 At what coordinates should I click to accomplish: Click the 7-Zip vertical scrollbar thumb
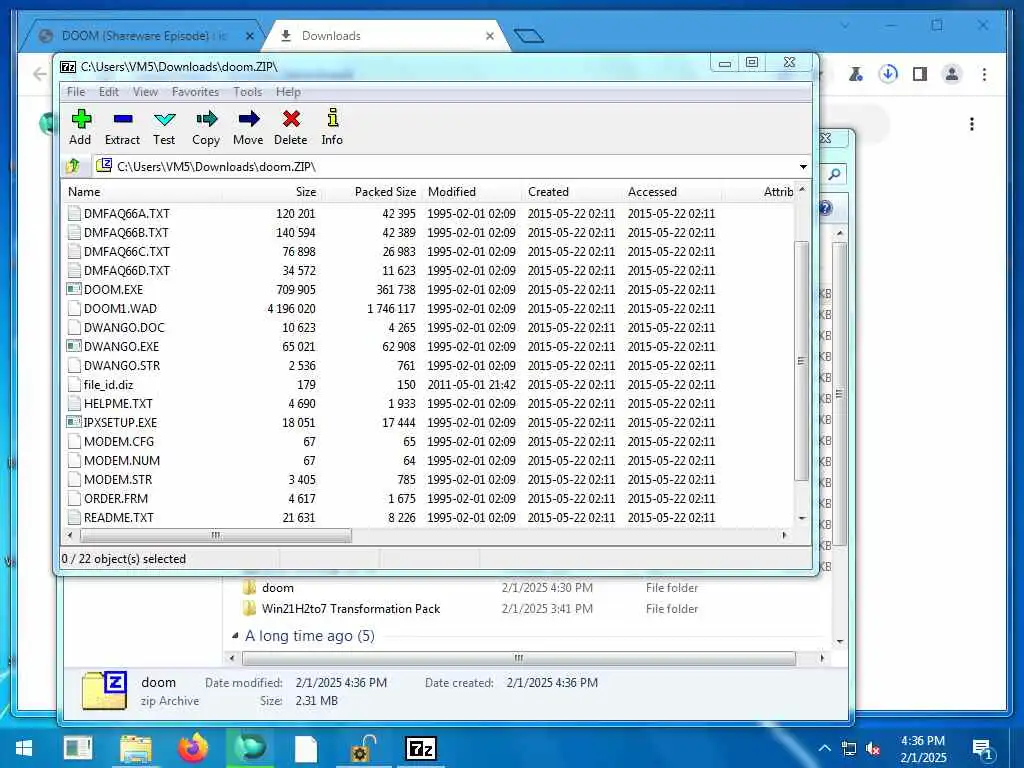coord(801,360)
